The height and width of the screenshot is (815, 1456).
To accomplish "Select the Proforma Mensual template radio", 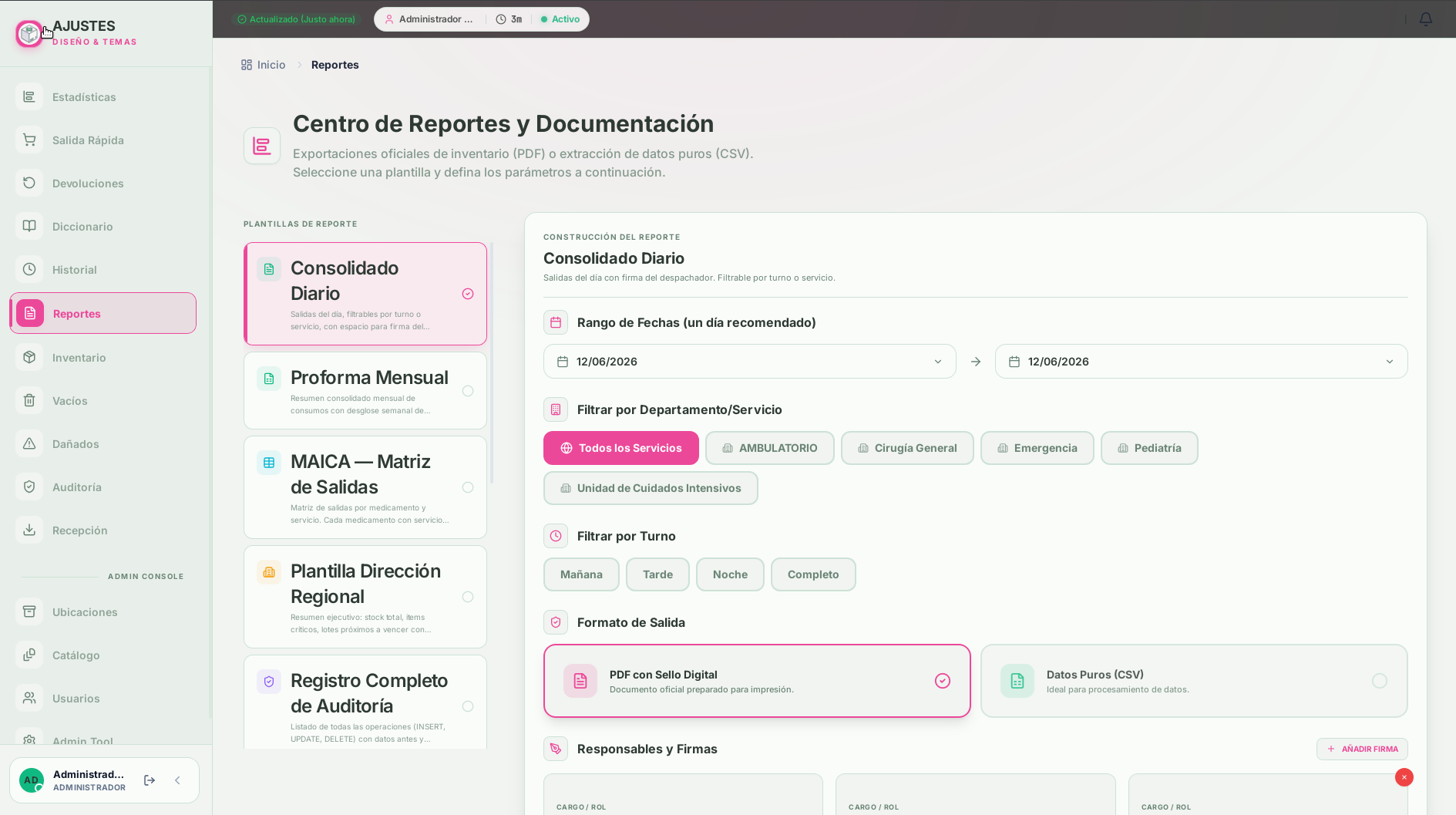I will point(468,391).
